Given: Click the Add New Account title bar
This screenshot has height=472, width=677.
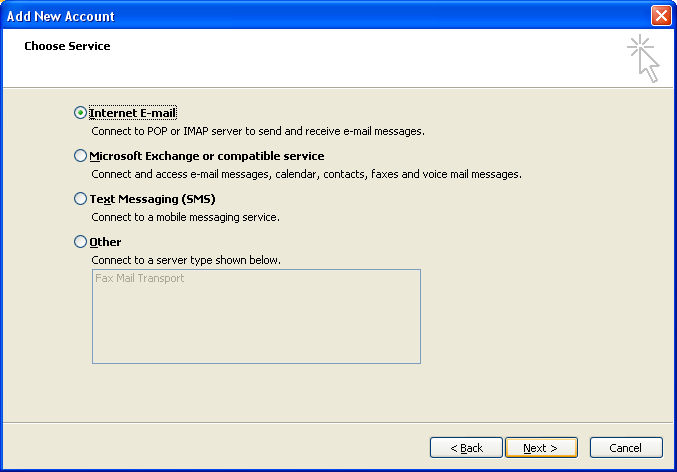Looking at the screenshot, I should [324, 16].
